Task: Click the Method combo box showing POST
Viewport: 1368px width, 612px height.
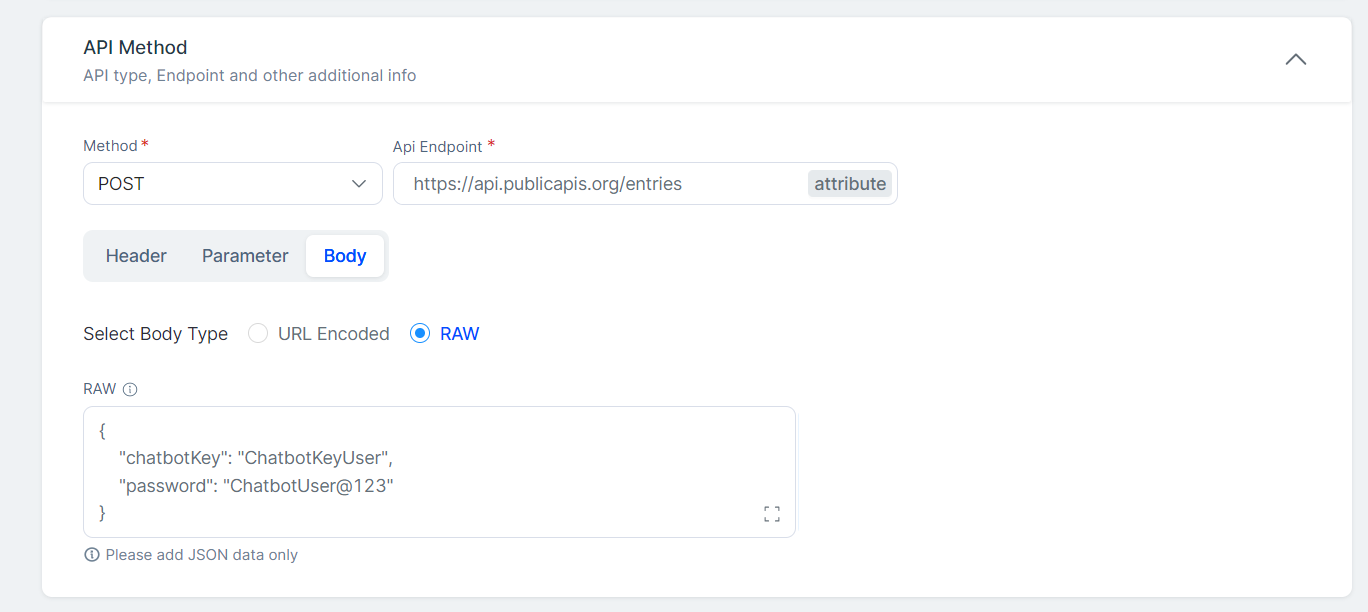Action: click(232, 183)
